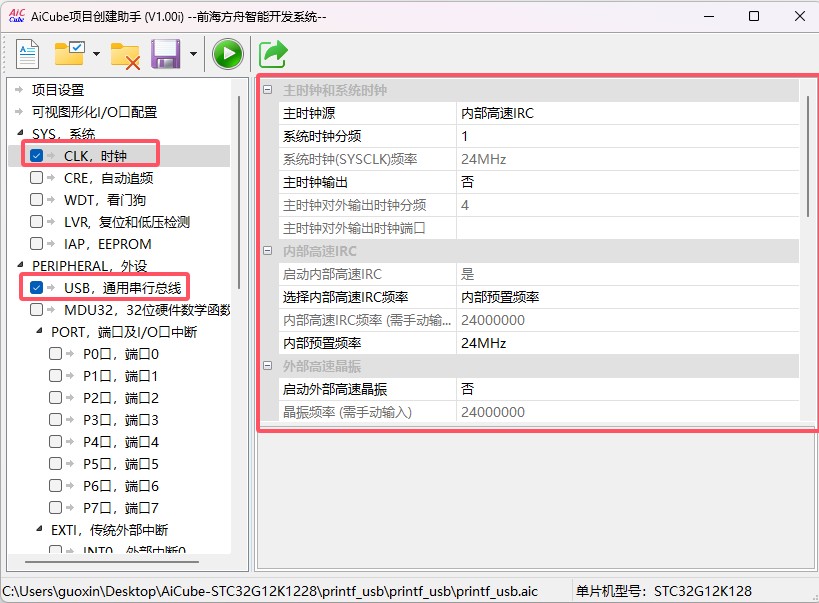819x603 pixels.
Task: Edit the 系统时钟分频 value 1
Action: [628, 136]
